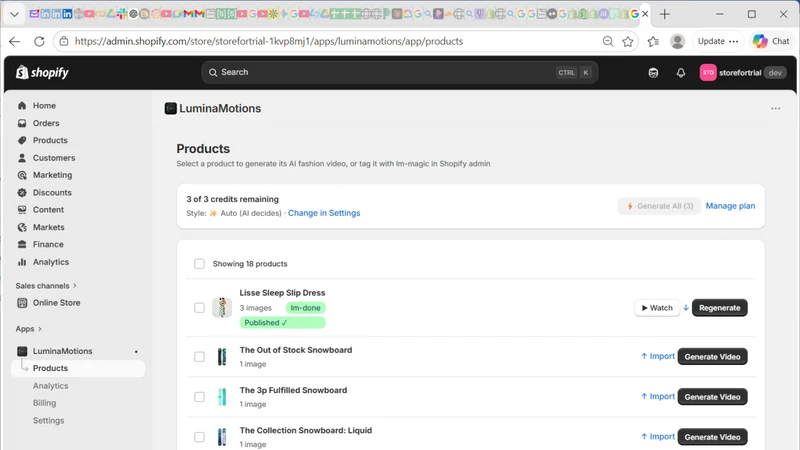The width and height of the screenshot is (800, 450).
Task: Open the LuminaMotions three-dots menu
Action: click(776, 109)
